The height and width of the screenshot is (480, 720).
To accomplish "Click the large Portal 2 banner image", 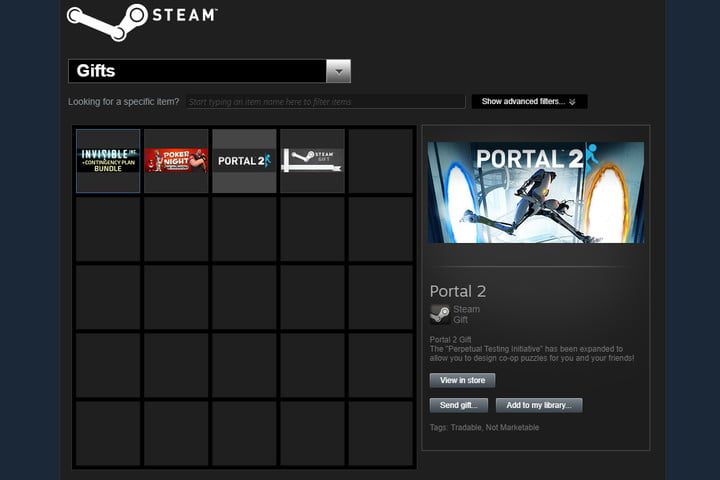I will tap(535, 192).
